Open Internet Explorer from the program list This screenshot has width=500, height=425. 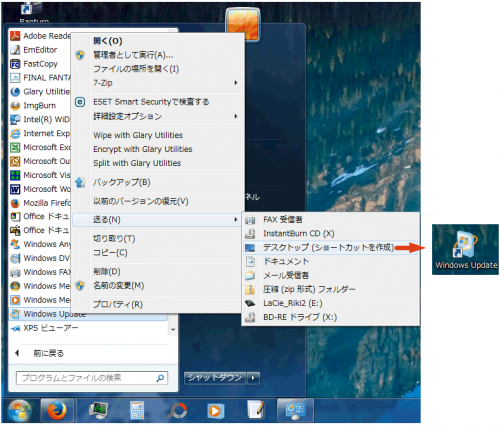tap(40, 133)
